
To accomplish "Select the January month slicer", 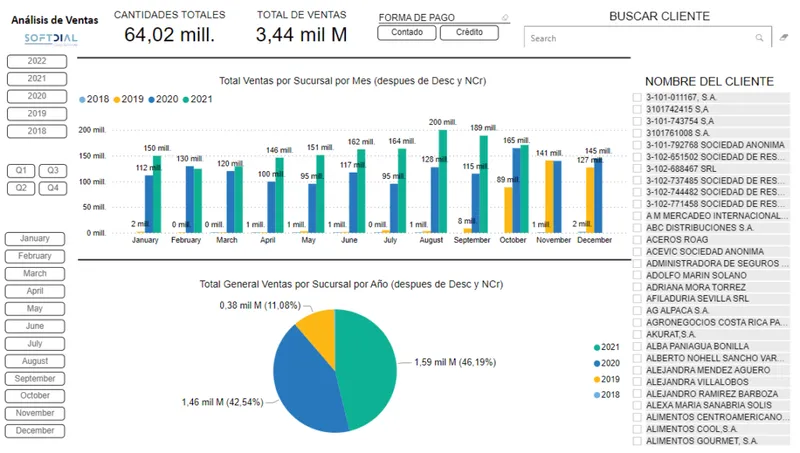I will pos(35,238).
